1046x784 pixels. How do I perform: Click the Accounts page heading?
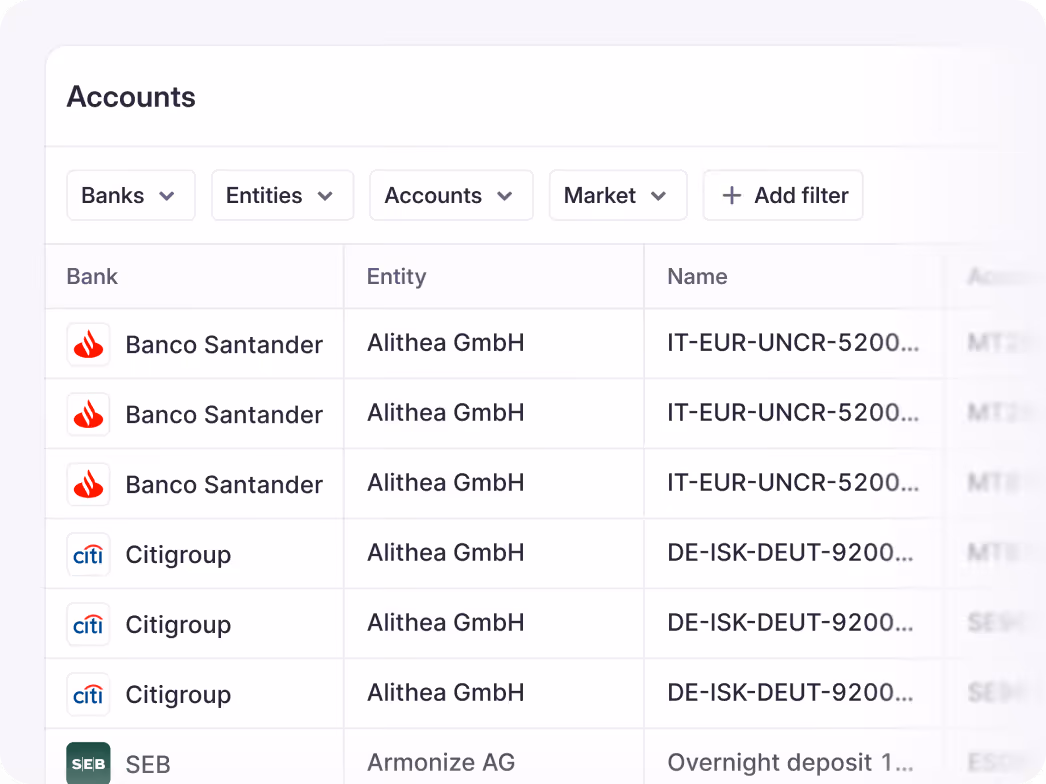point(131,97)
